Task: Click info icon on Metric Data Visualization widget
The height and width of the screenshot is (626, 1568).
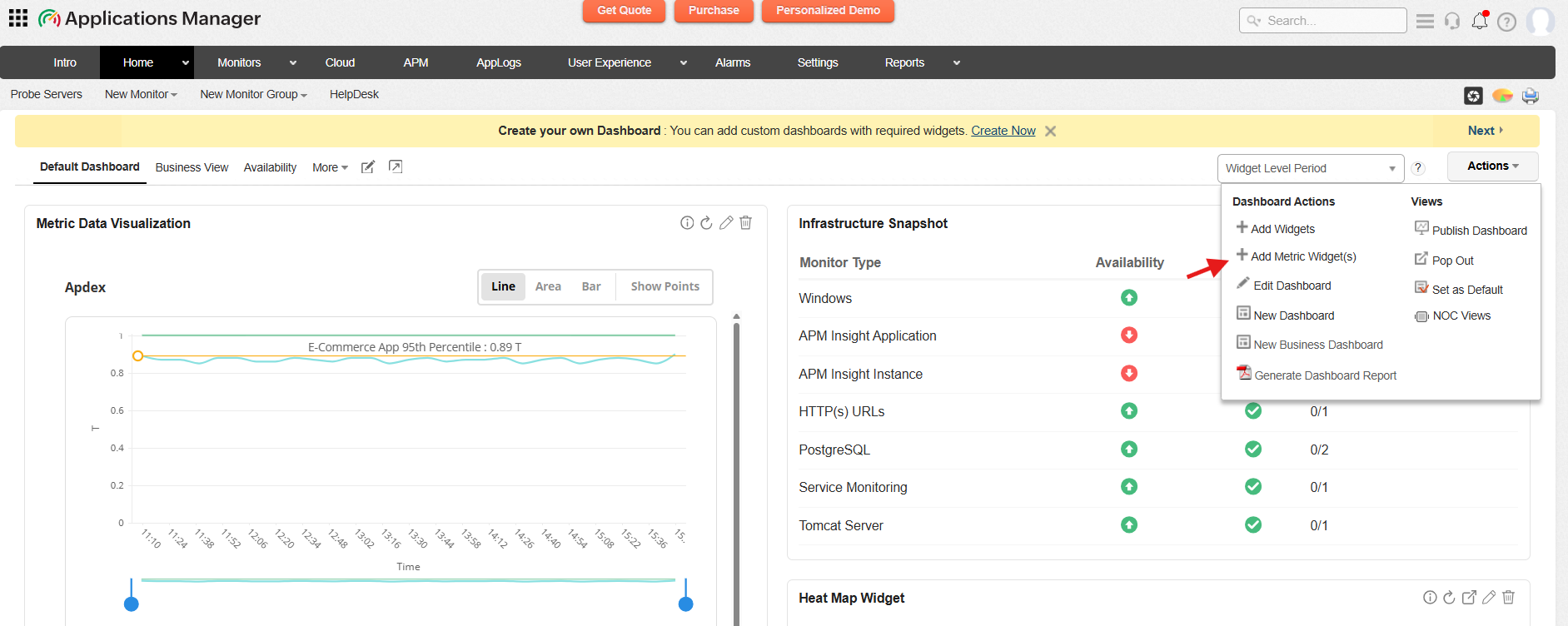Action: (x=687, y=222)
